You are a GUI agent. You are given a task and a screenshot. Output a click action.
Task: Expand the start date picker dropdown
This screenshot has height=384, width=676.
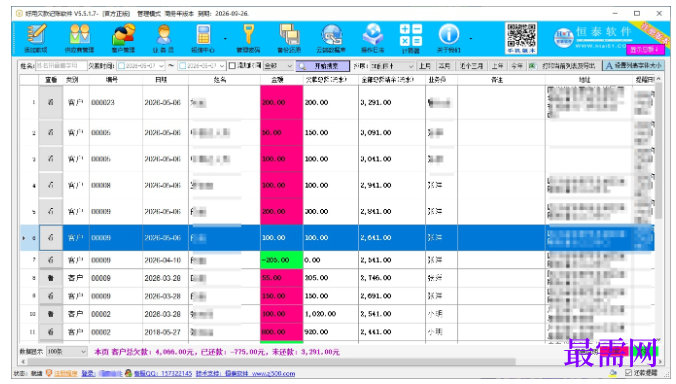tap(161, 66)
